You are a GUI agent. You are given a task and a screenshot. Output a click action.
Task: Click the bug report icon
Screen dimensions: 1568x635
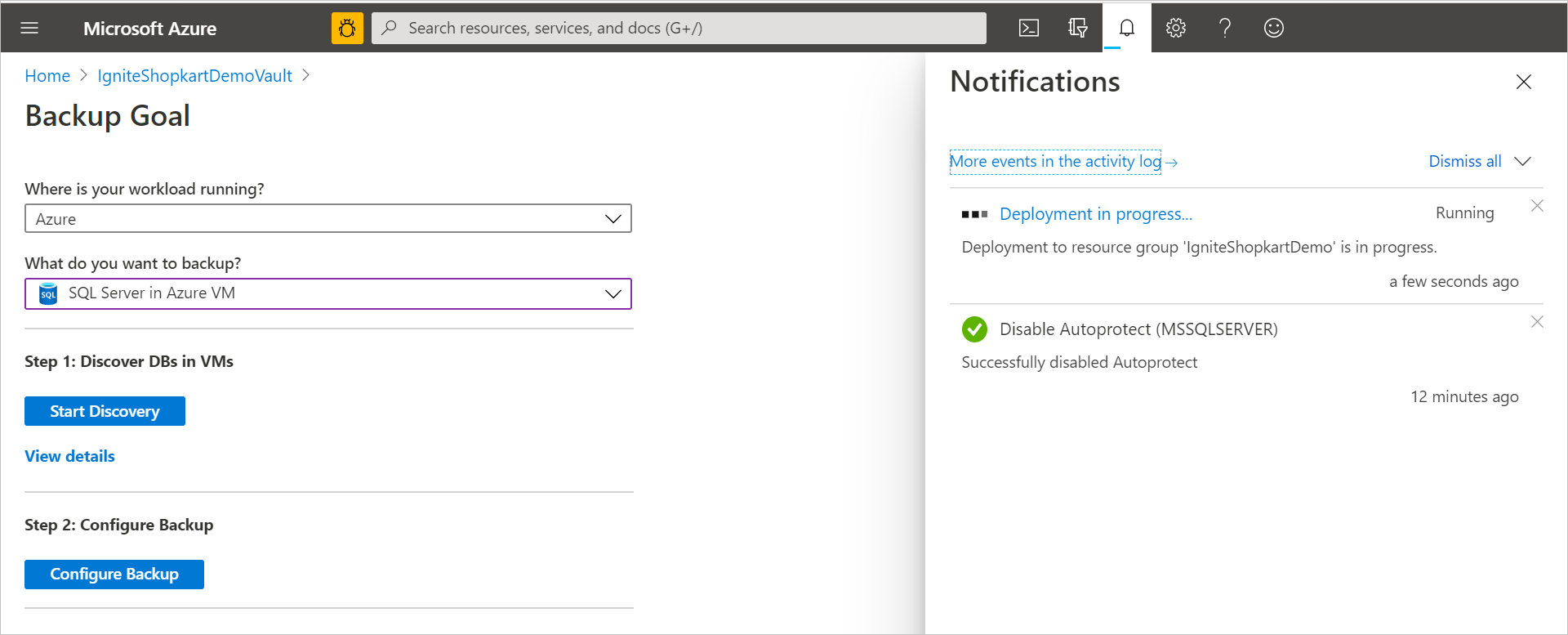click(347, 29)
